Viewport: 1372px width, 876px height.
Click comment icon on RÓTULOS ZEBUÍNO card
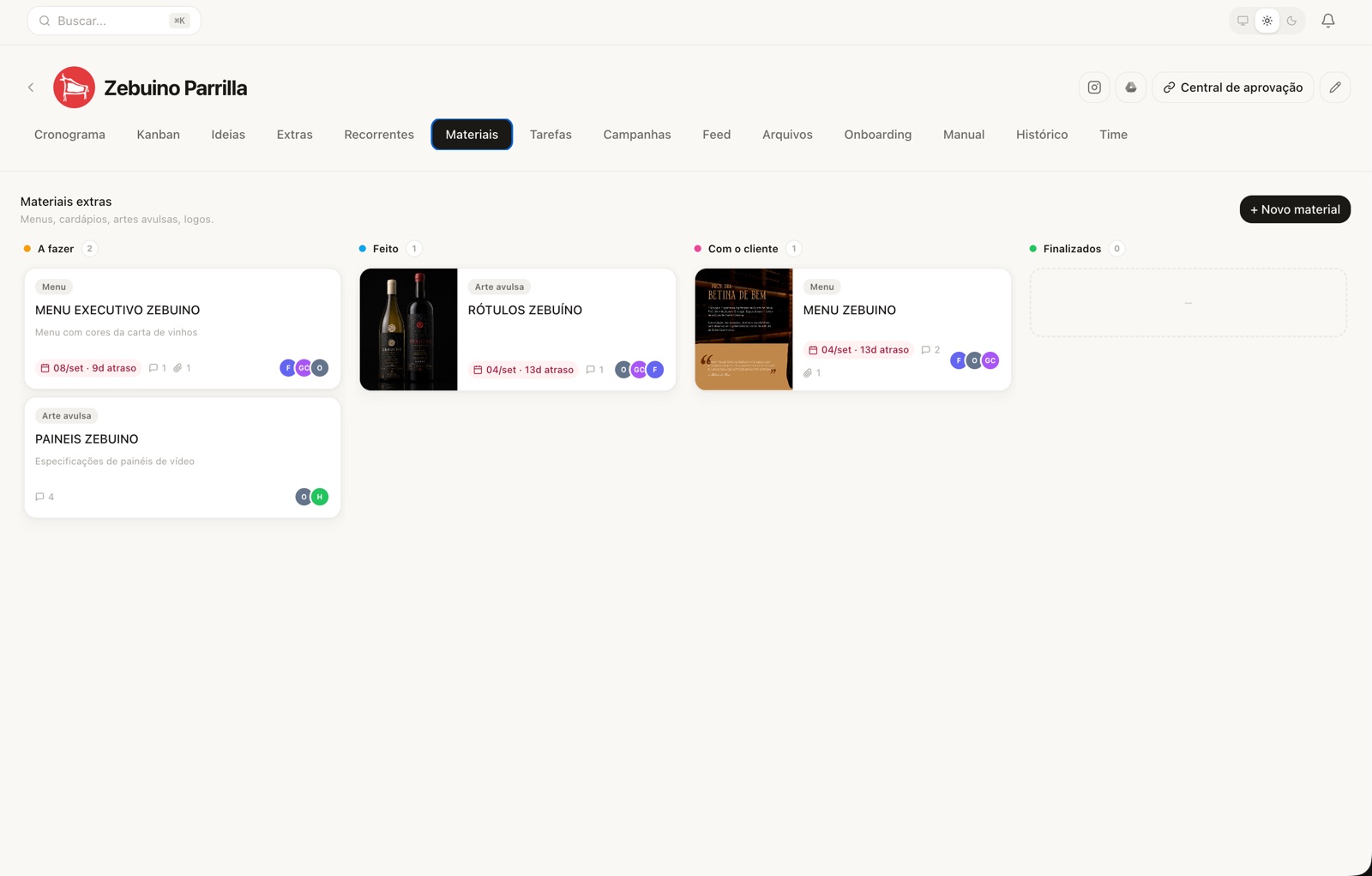pos(590,370)
